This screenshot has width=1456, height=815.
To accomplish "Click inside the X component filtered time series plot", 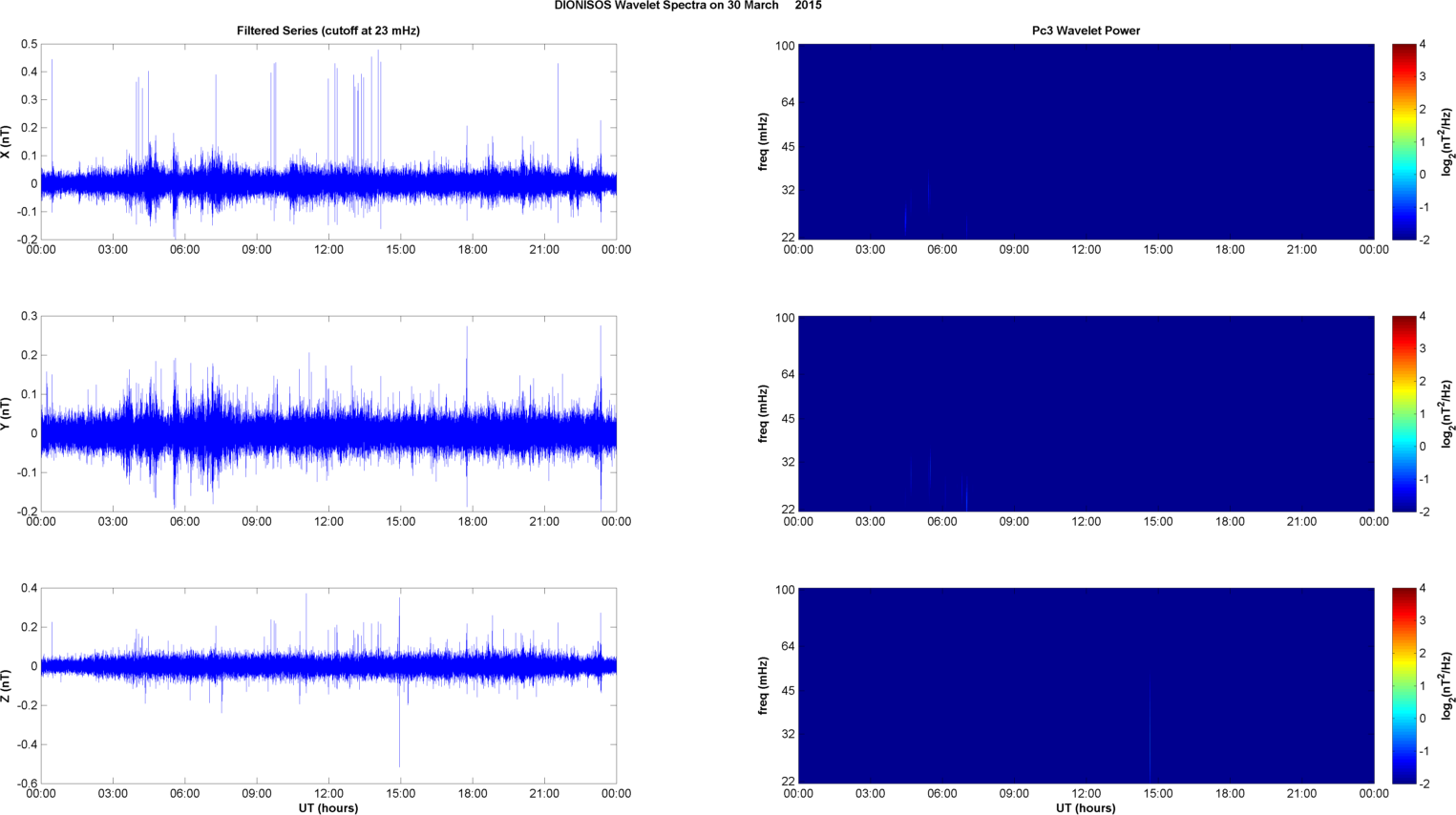I will coord(328,142).
